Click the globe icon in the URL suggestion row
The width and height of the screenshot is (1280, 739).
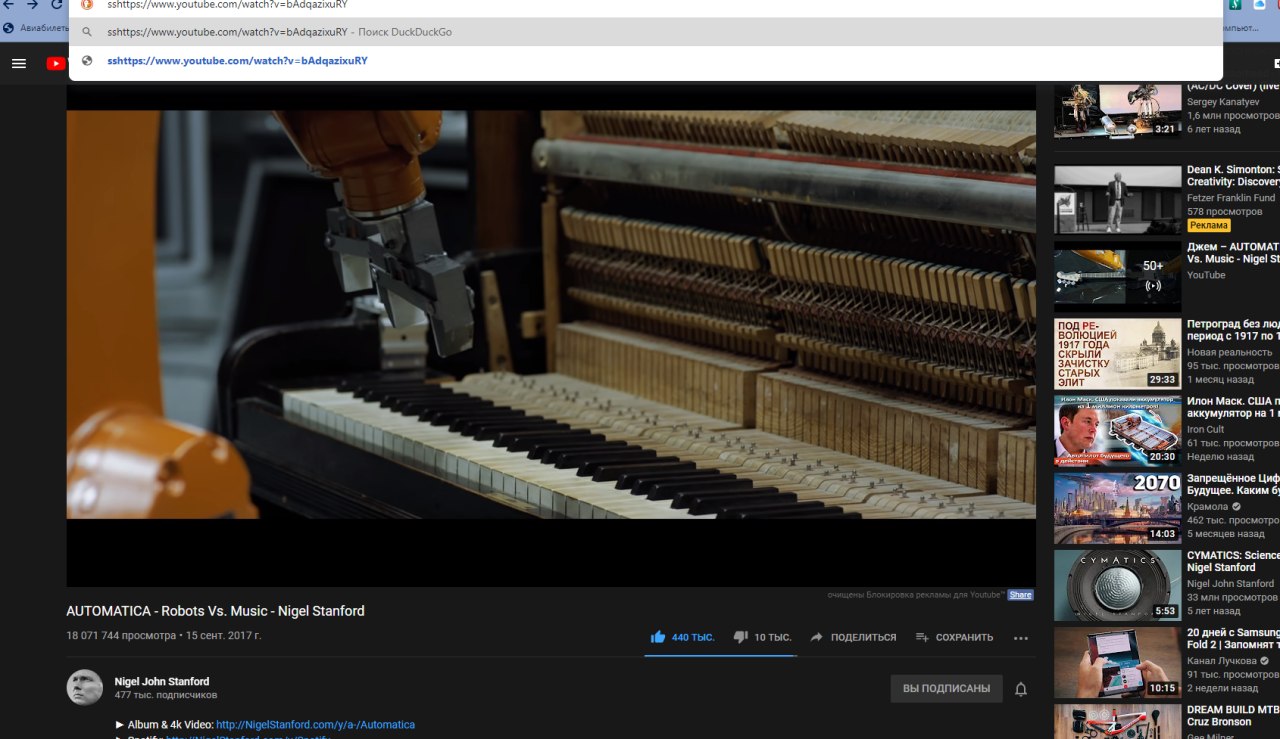point(87,61)
